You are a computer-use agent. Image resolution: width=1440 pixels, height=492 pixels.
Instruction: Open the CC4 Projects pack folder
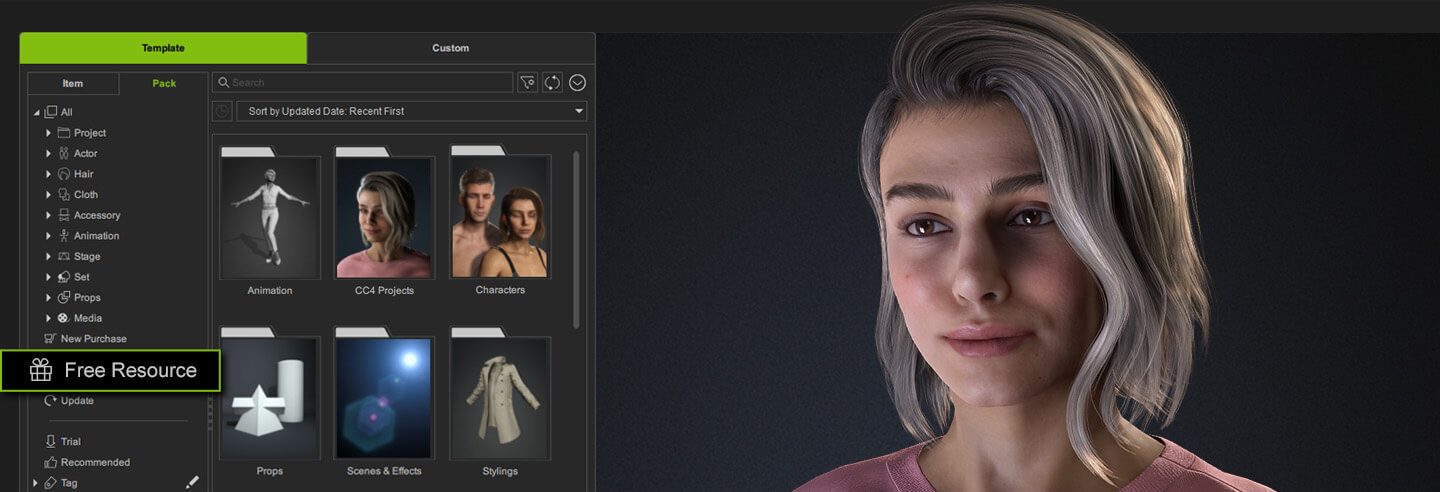384,220
